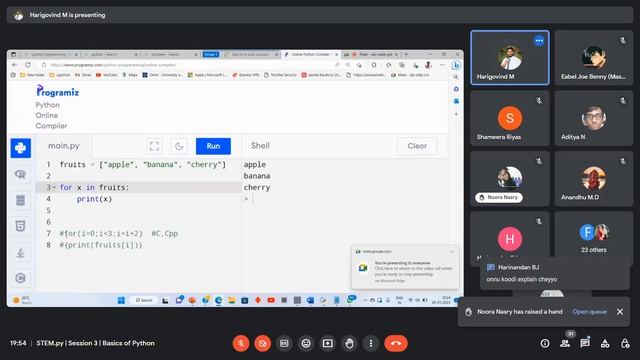Screen dimensions: 640x360
Task: Open meeting details info icon
Action: [x=545, y=344]
